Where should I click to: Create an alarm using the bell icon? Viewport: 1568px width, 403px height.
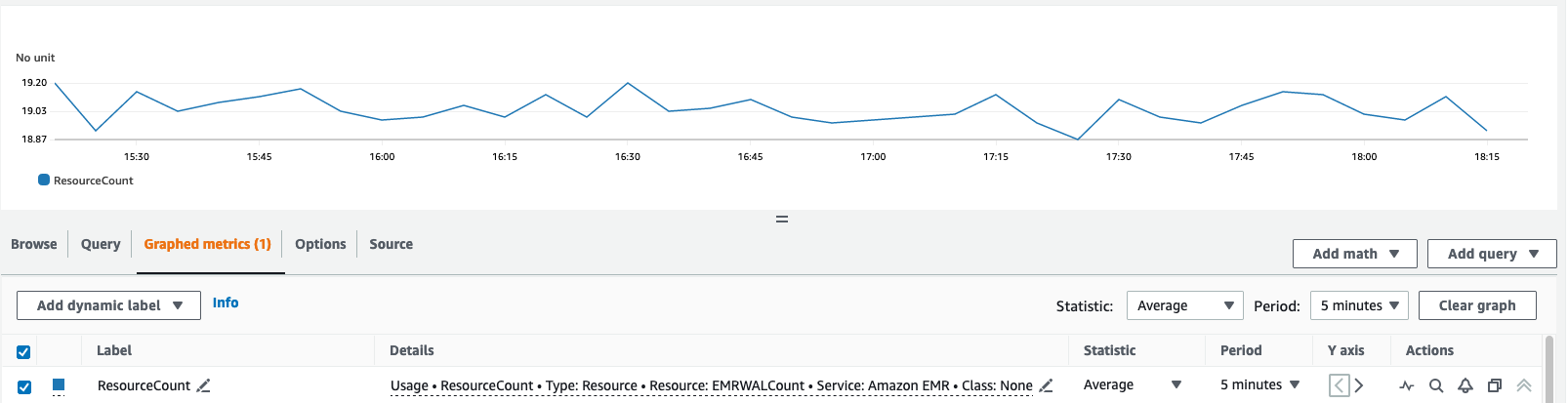point(1465,385)
